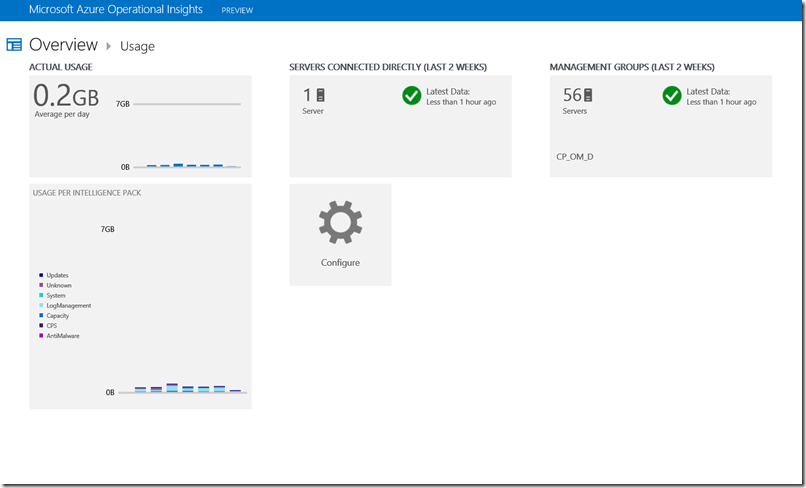The image size is (806, 488).
Task: Click the Overview dashboard icon
Action: 14,45
